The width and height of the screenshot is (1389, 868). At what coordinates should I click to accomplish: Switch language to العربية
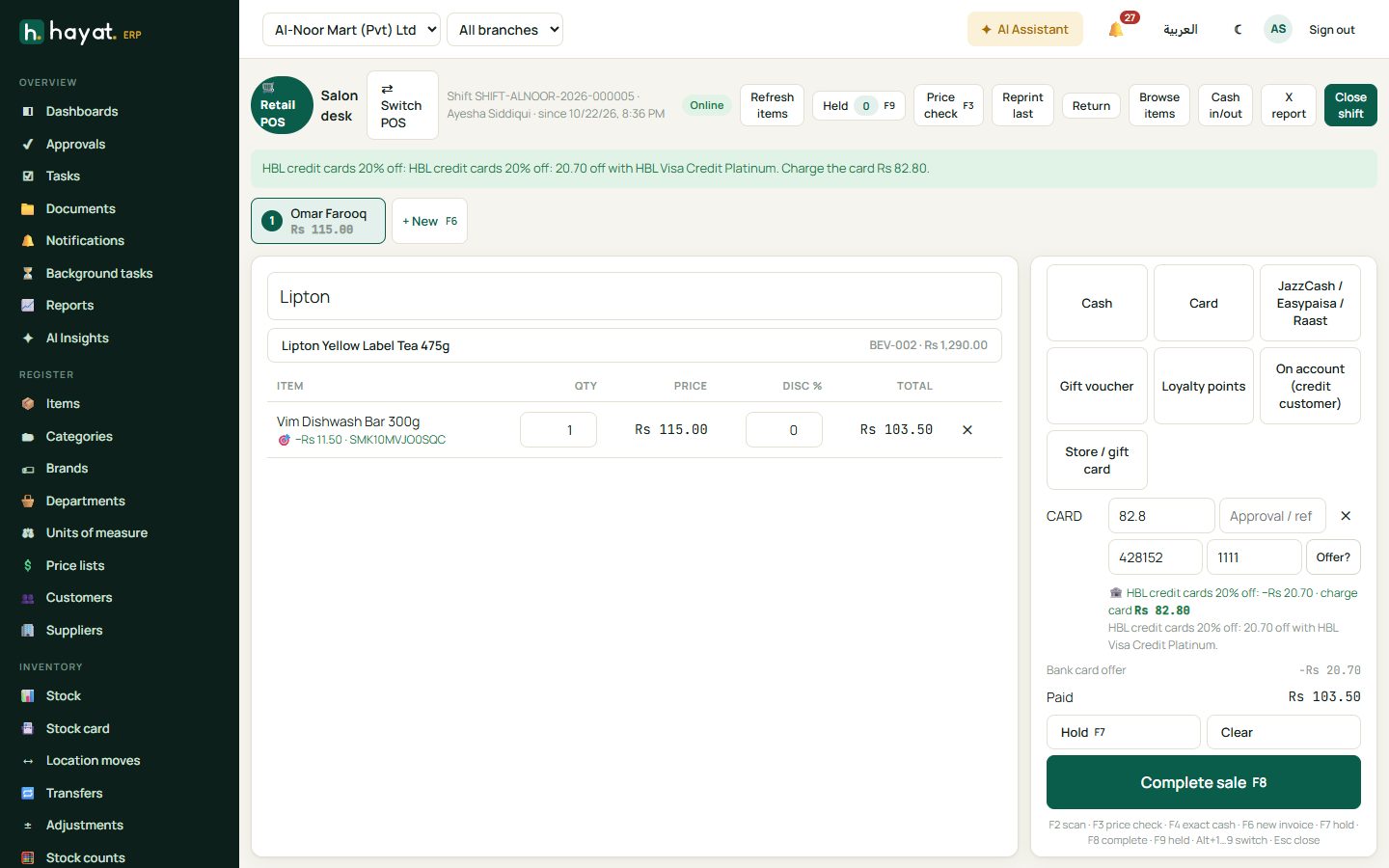coord(1181,30)
